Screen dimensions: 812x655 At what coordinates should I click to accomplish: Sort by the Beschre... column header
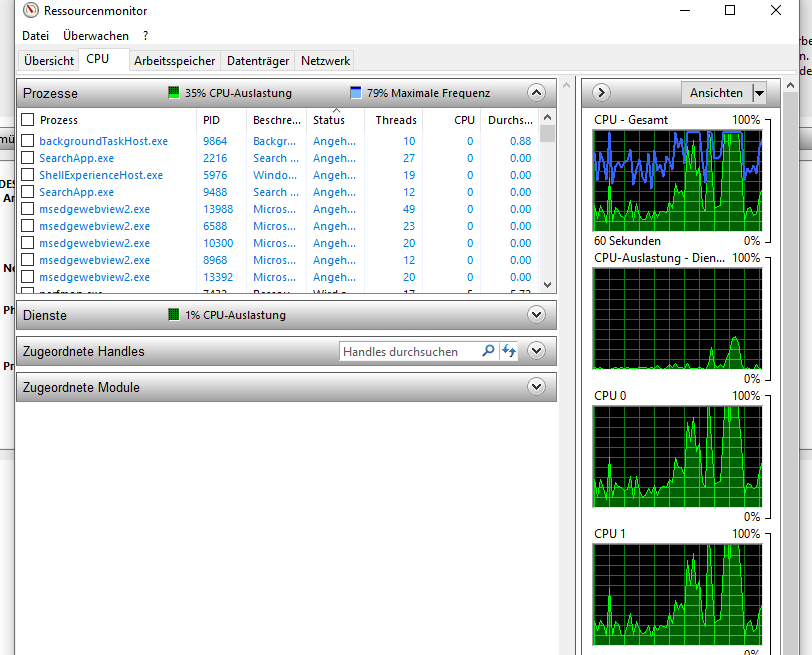[x=277, y=120]
